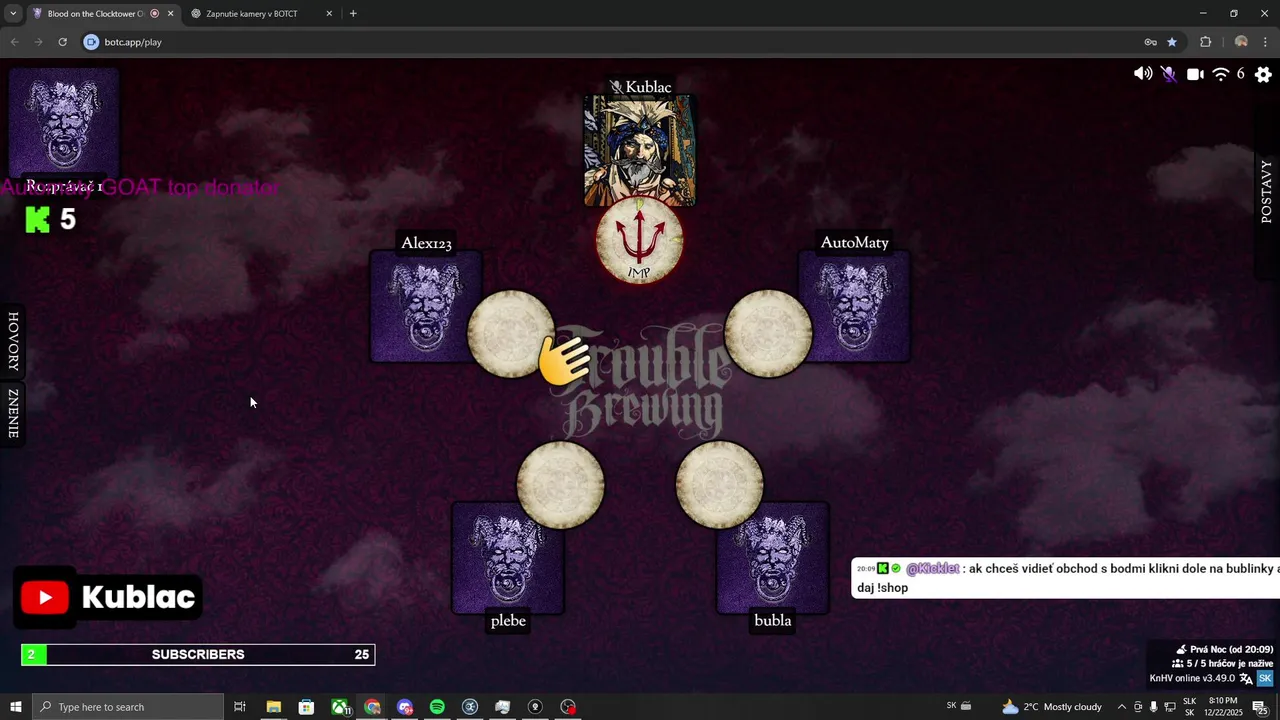
Task: Close the Zapnutie kamery v BOTCT tab
Action: (329, 14)
